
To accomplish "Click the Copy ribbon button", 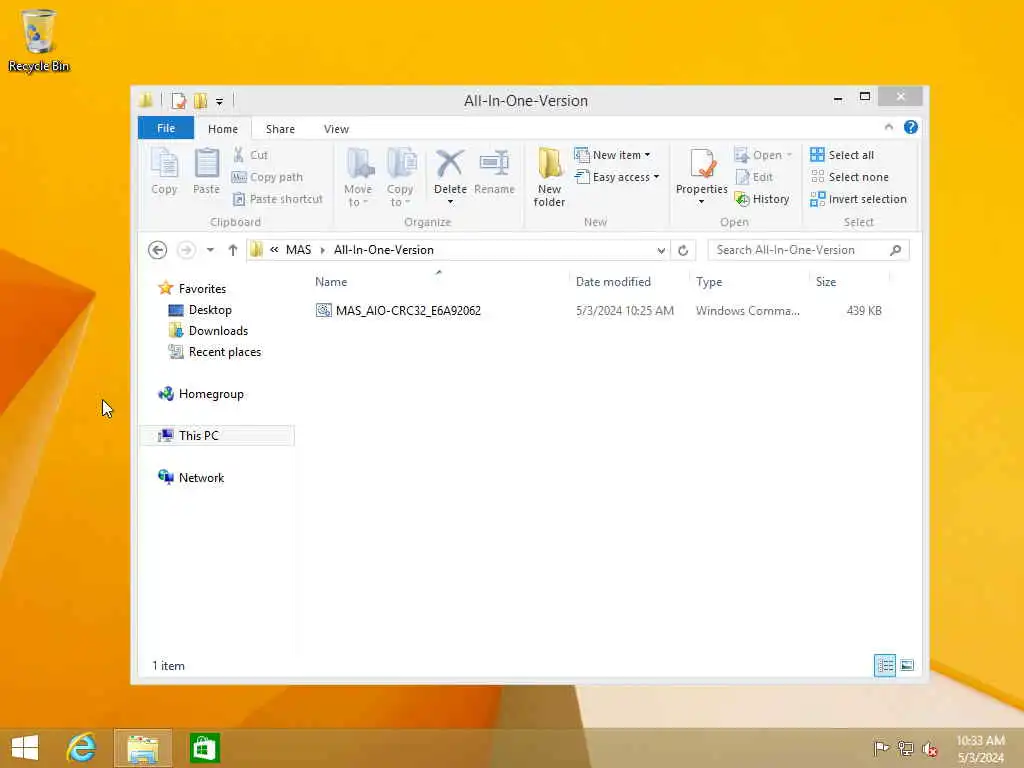I will coord(164,171).
